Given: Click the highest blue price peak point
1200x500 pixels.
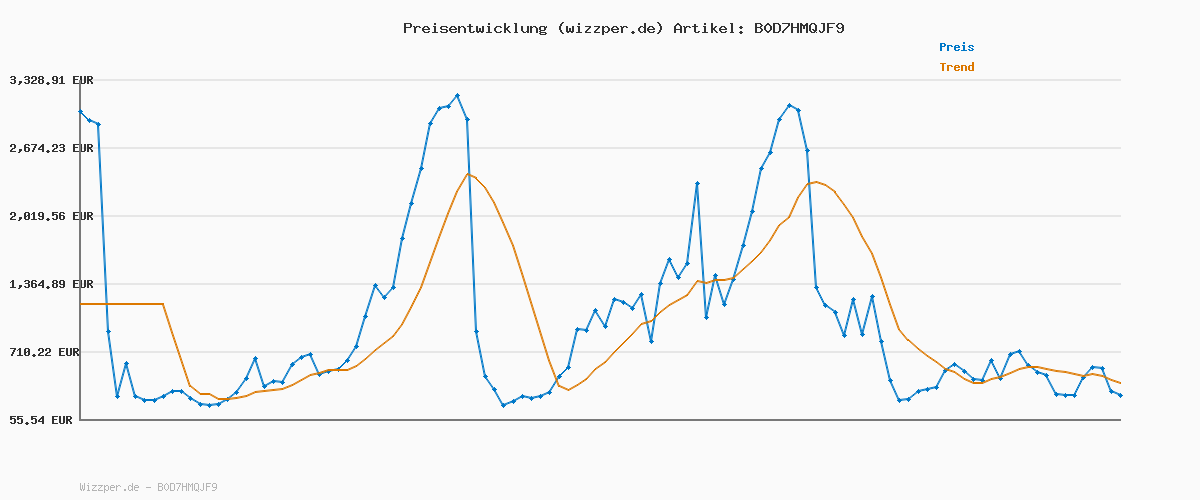Looking at the screenshot, I should [457, 96].
